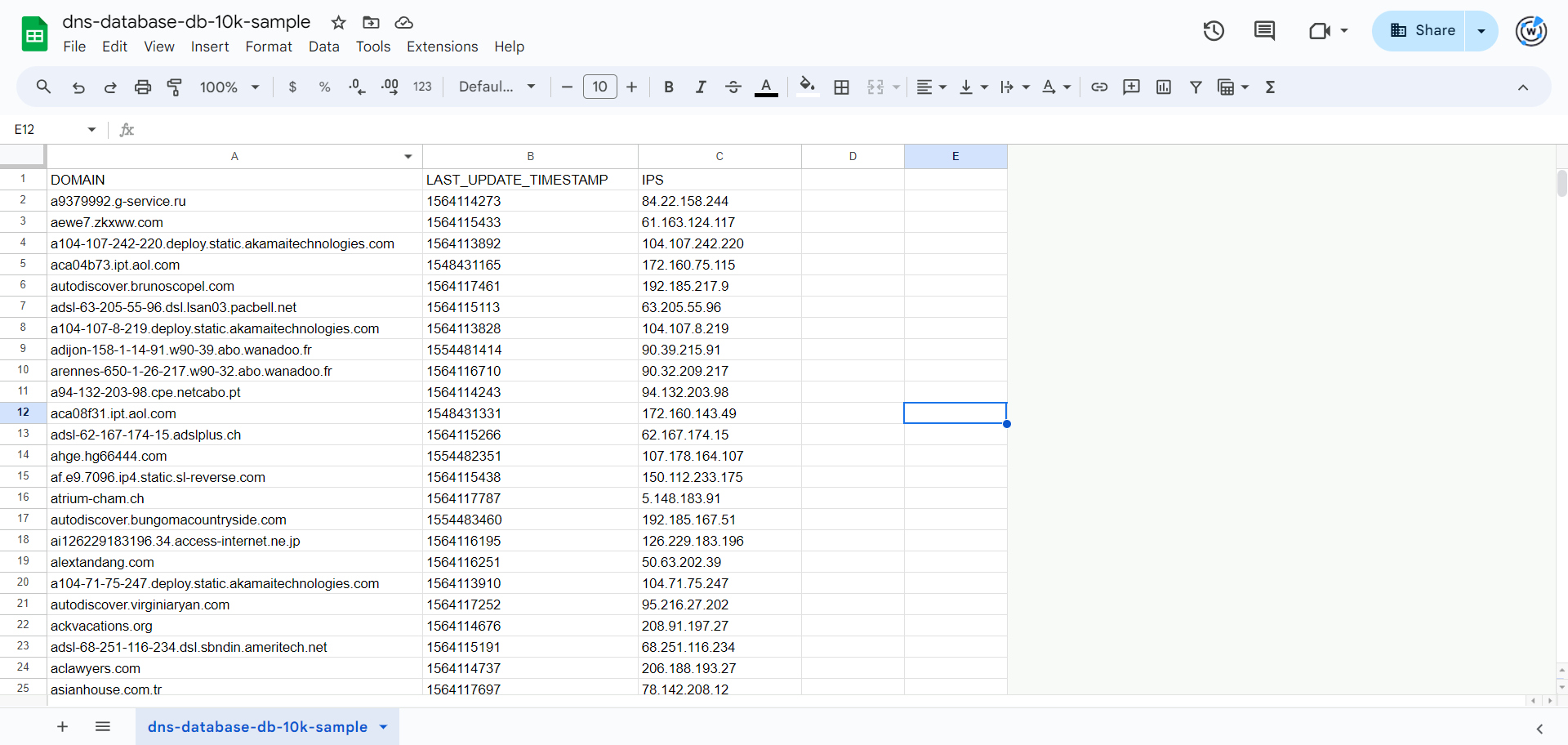Open the comments panel icon

pyautogui.click(x=1264, y=31)
